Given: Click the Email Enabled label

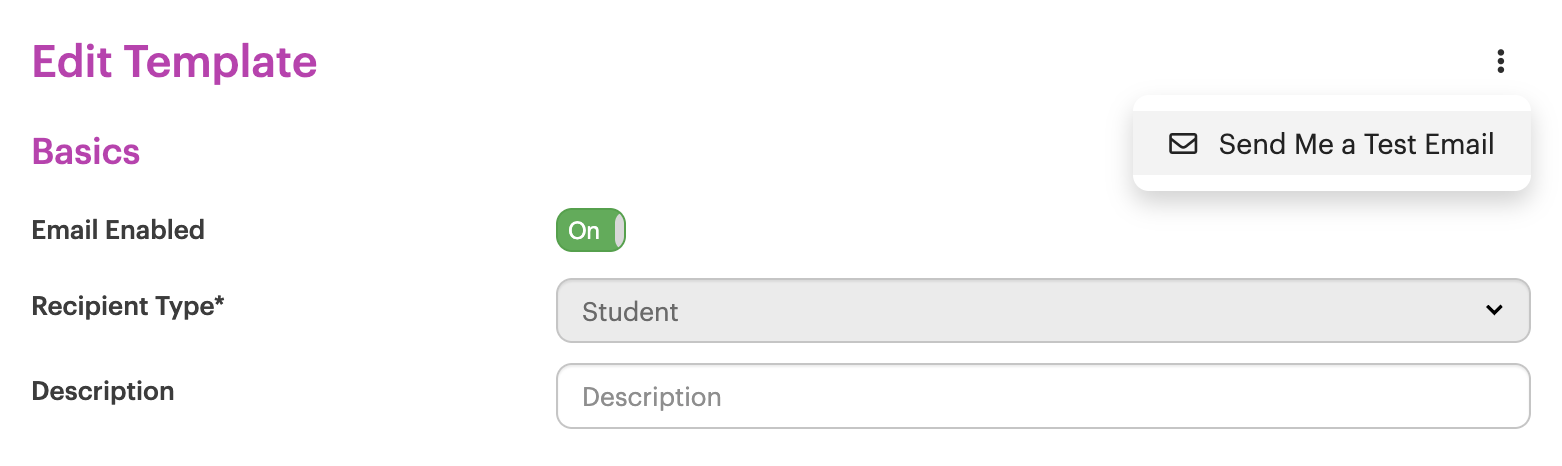Looking at the screenshot, I should pos(118,230).
